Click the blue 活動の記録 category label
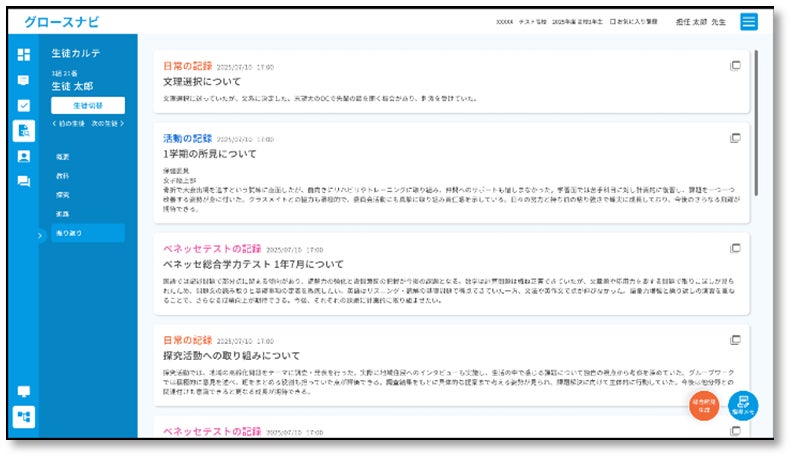793x459 pixels. pos(188,139)
